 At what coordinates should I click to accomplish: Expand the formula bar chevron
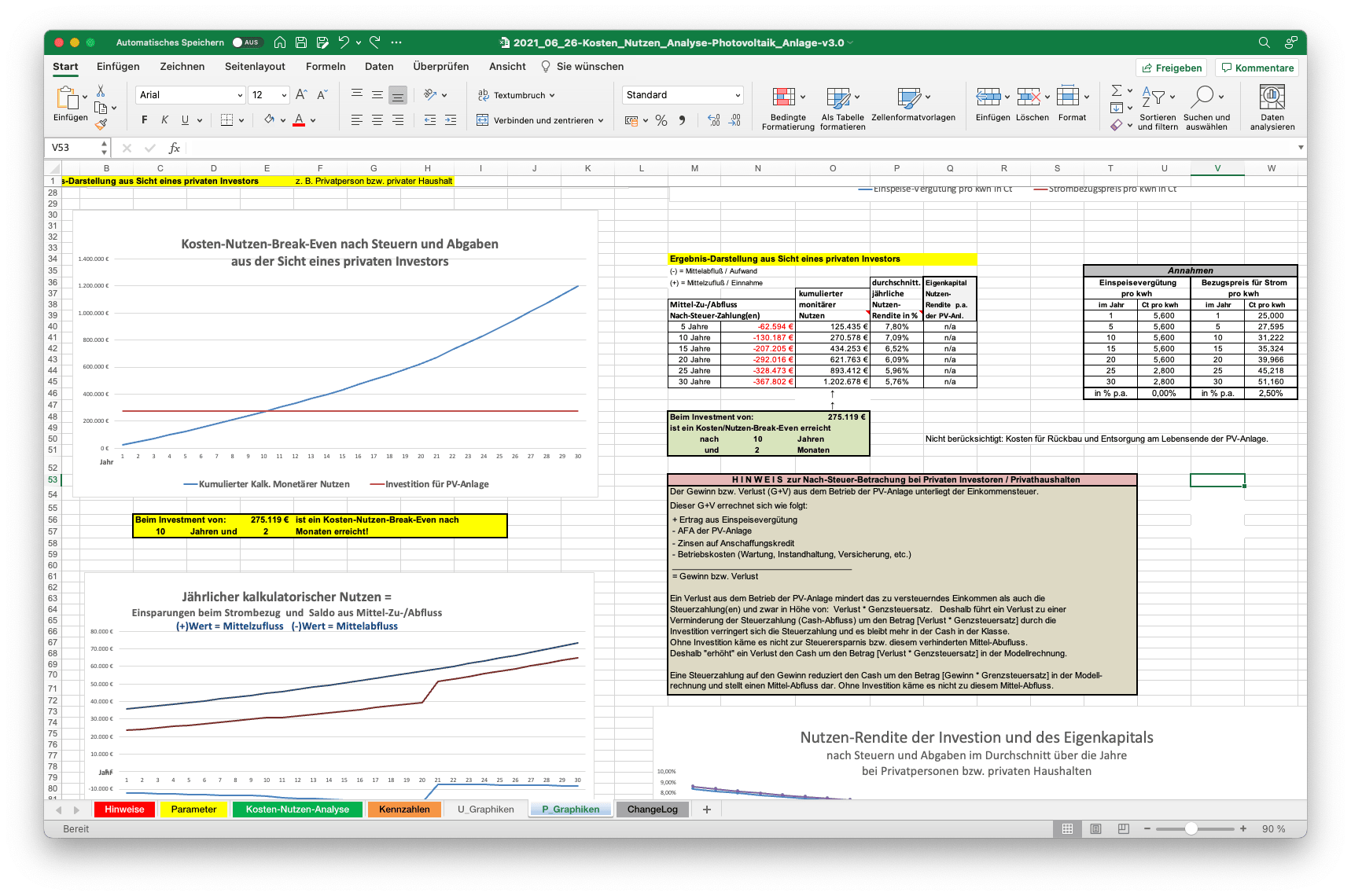(1301, 148)
